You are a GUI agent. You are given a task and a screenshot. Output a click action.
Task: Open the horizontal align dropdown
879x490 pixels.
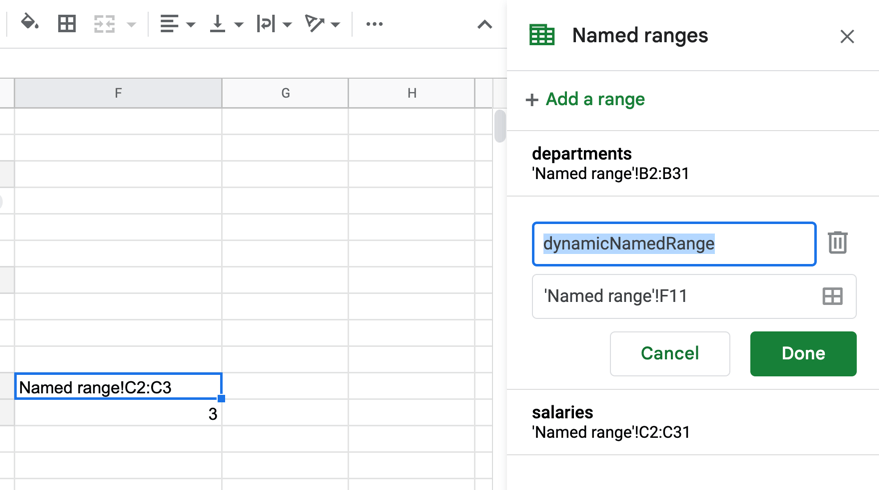pos(177,24)
